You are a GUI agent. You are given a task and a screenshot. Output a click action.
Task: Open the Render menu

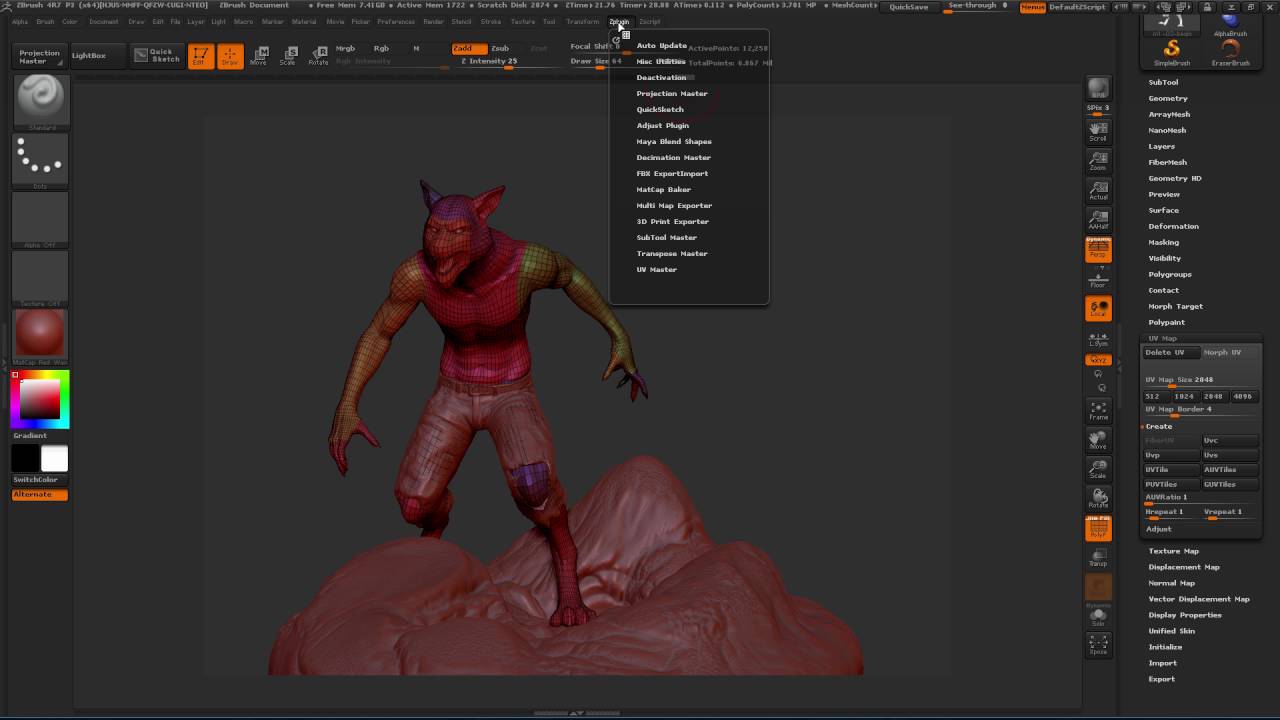(433, 21)
